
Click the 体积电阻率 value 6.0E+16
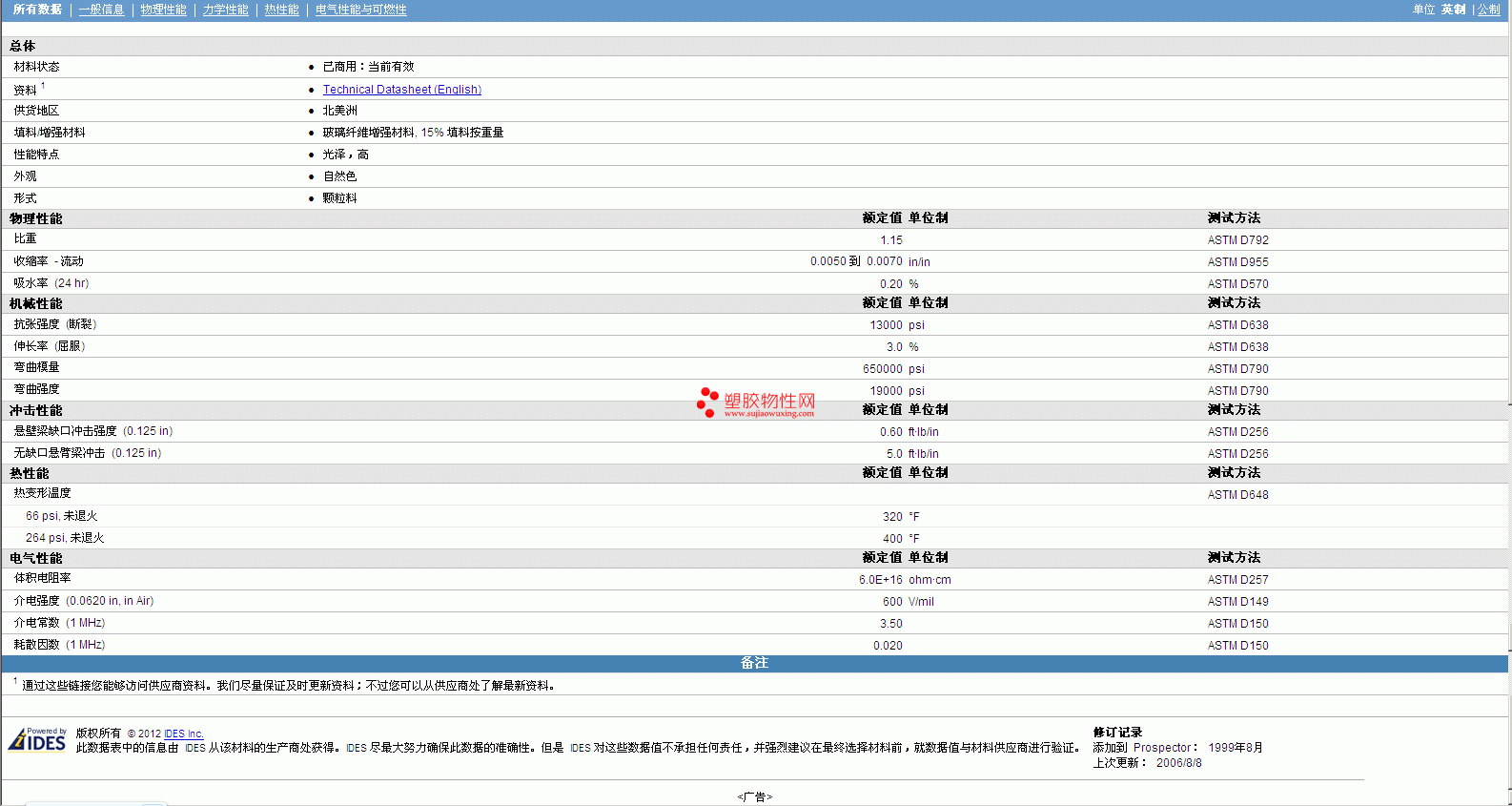click(881, 580)
